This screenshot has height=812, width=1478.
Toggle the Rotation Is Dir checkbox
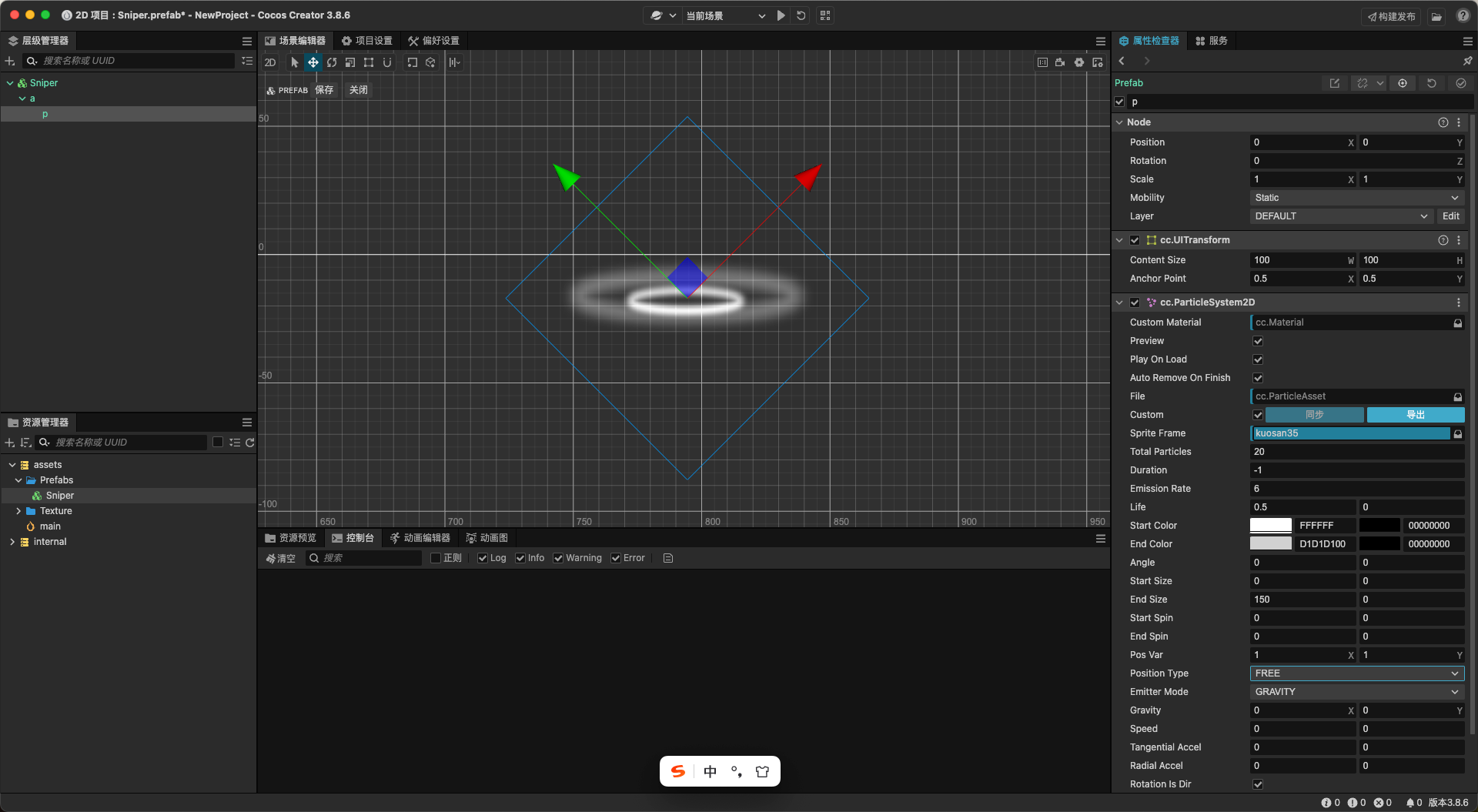click(1258, 784)
